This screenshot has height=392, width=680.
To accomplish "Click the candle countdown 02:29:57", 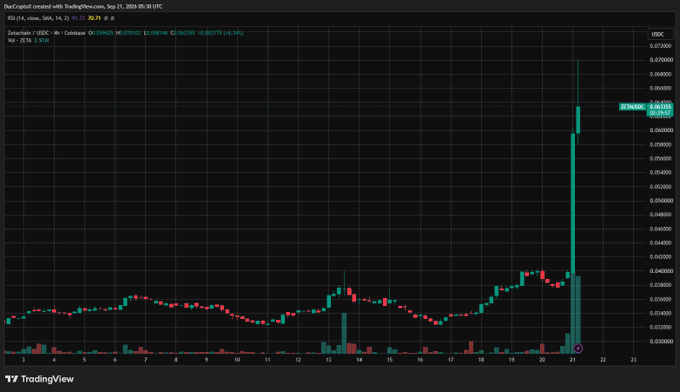I will (660, 113).
